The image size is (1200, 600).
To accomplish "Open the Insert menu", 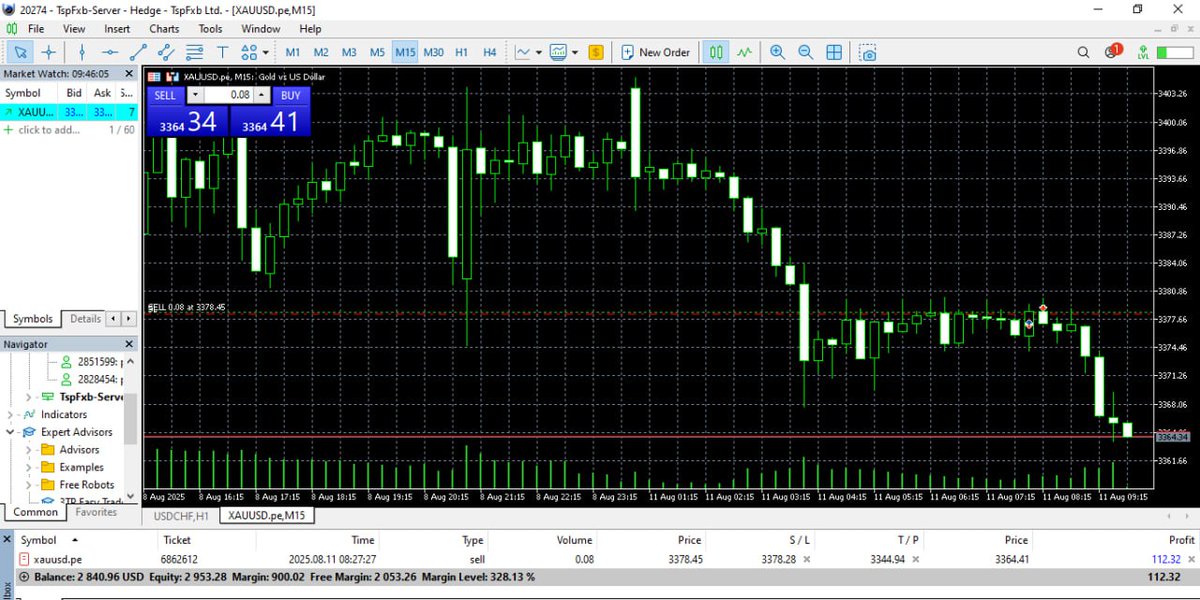I will click(x=117, y=29).
